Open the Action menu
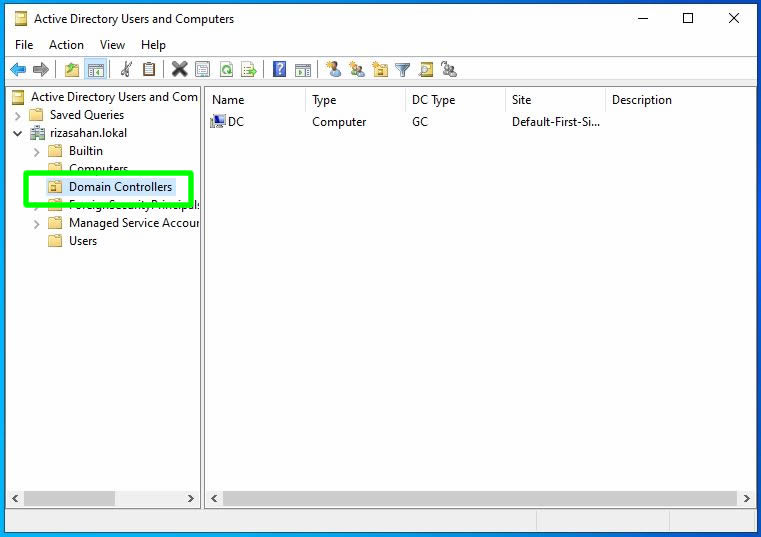 tap(66, 45)
